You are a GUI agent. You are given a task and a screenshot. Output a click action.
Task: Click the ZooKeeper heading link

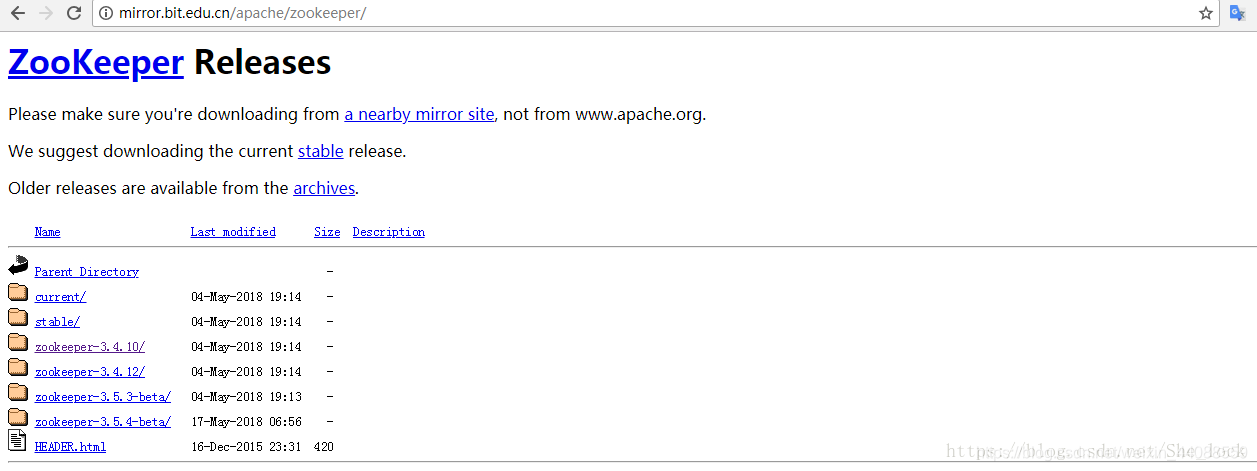[x=96, y=62]
